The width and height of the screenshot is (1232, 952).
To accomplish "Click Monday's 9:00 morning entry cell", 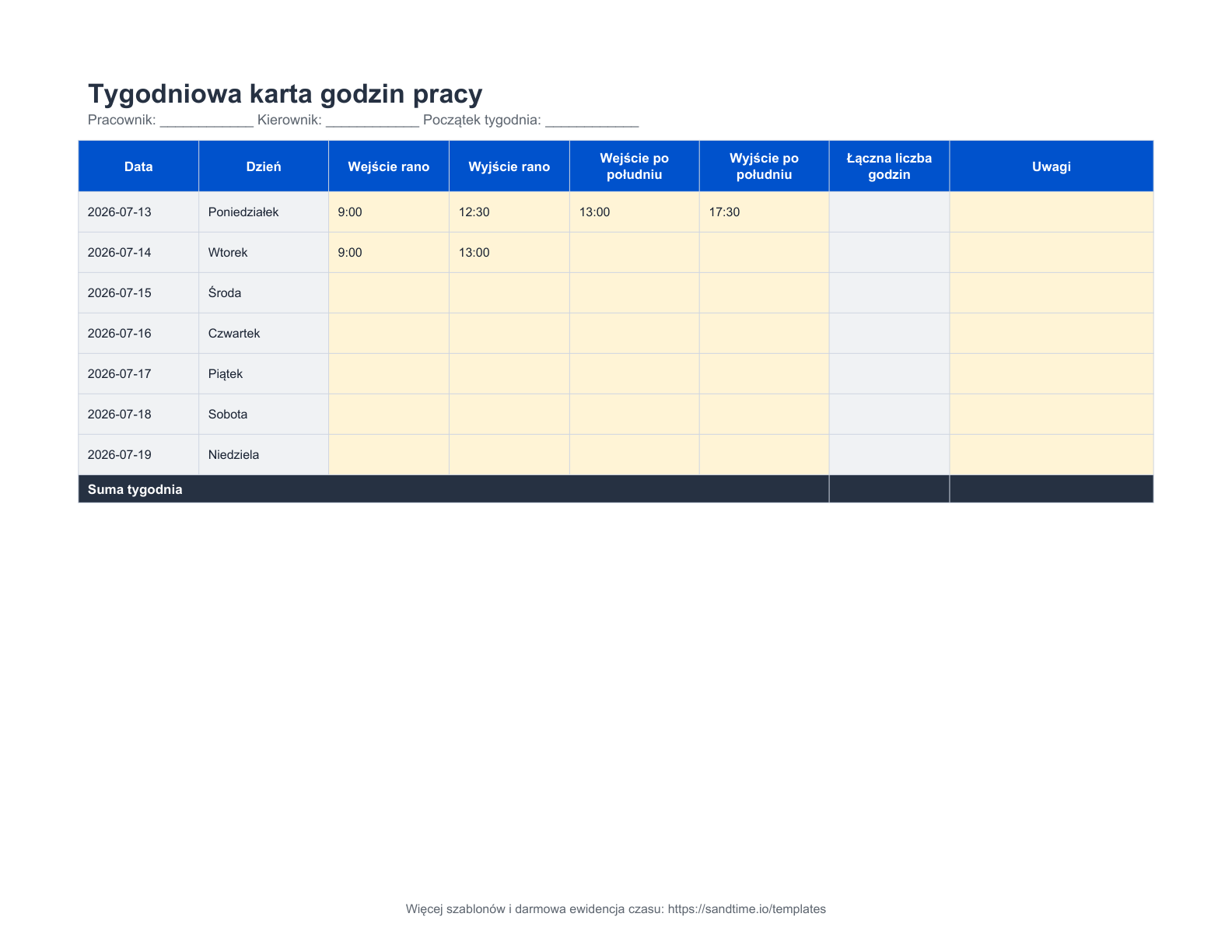I will pos(389,212).
